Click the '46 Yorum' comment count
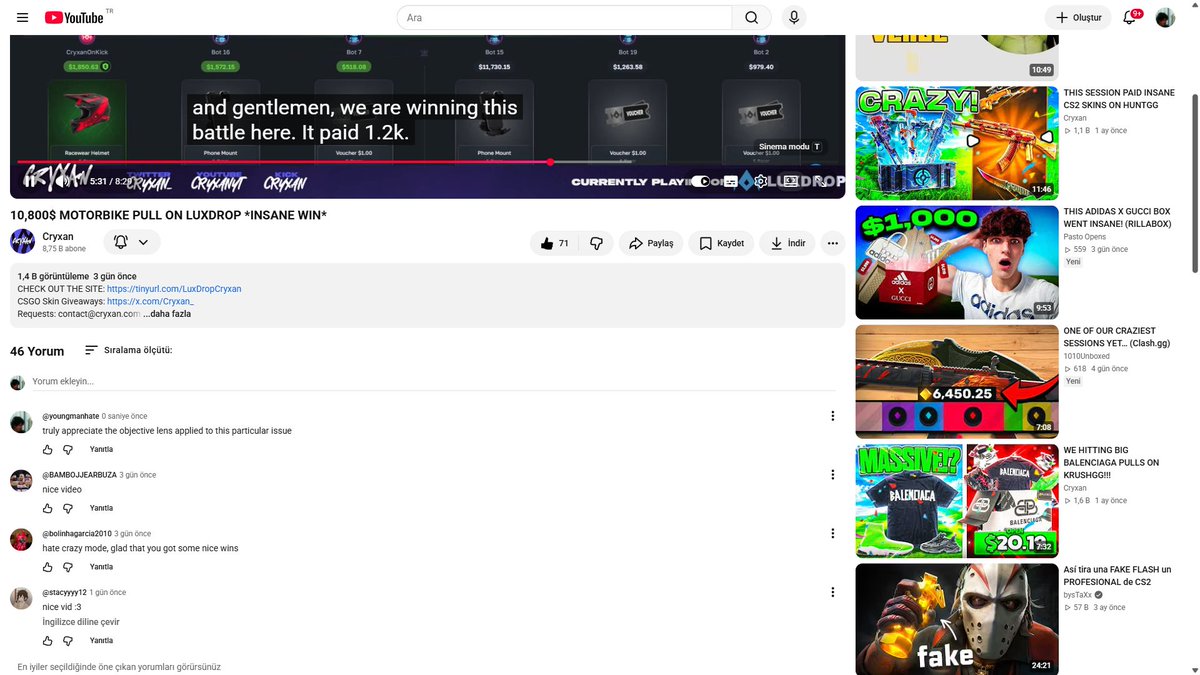 point(37,351)
